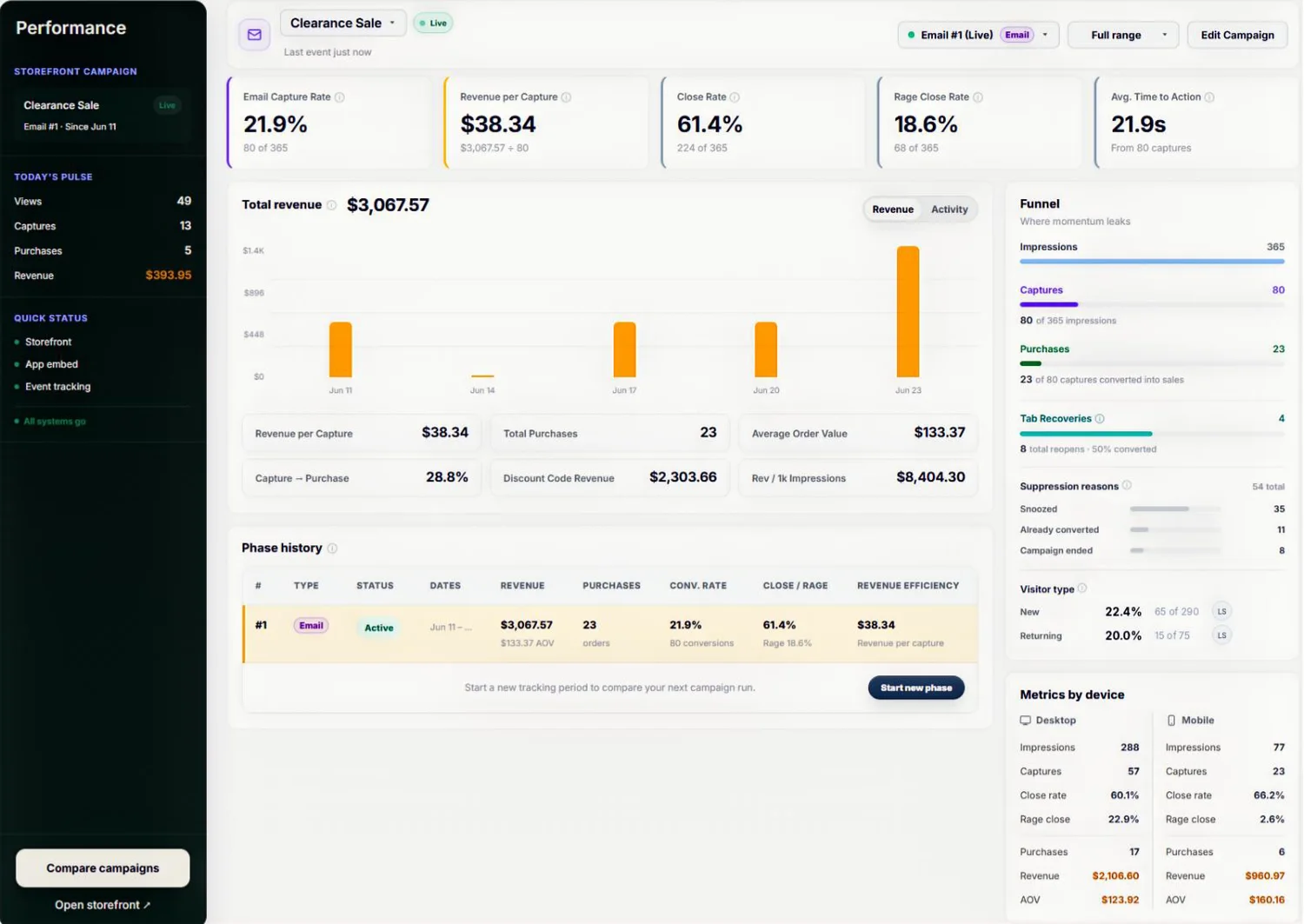Open Avg. Time to Action info icon
Screen dimensions: 1304x924
[1209, 97]
